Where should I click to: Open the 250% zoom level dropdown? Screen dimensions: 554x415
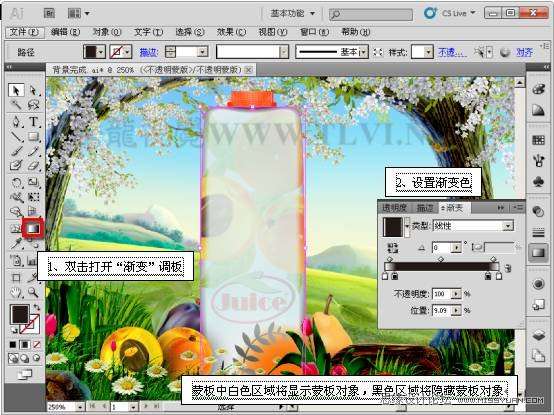coord(81,407)
